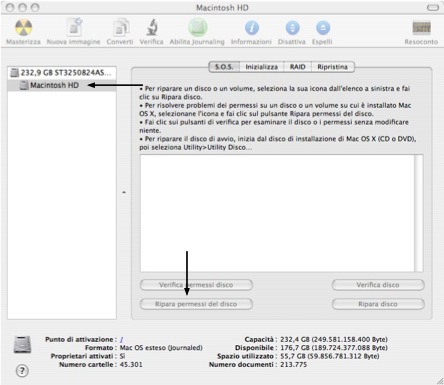Switch to the Ripristina tab
This screenshot has height=385, width=444.
[332, 67]
